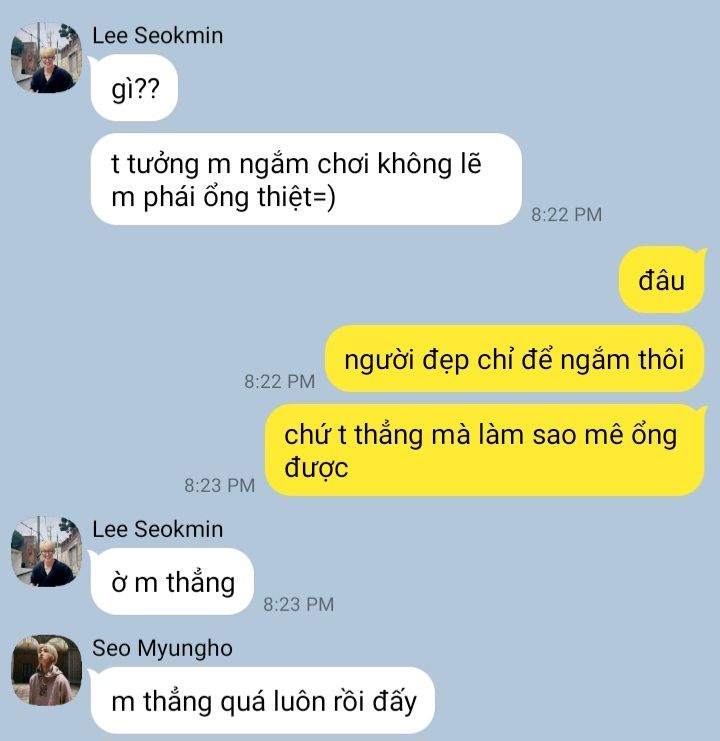Tap the Seo Myungho sender name
The height and width of the screenshot is (741, 720).
coord(162,648)
